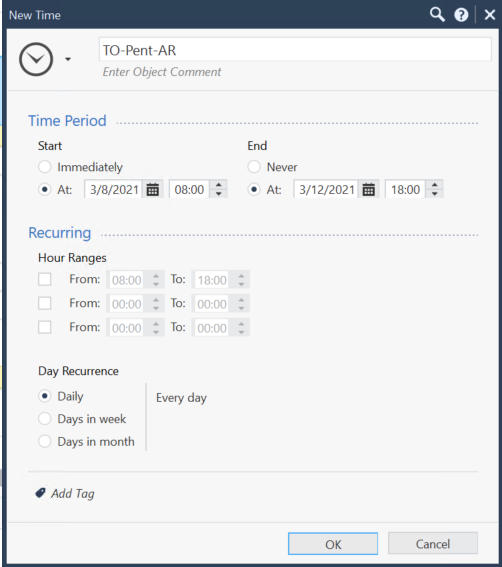This screenshot has height=567, width=502.
Task: Enable third hour range checkbox
Action: pos(45,327)
